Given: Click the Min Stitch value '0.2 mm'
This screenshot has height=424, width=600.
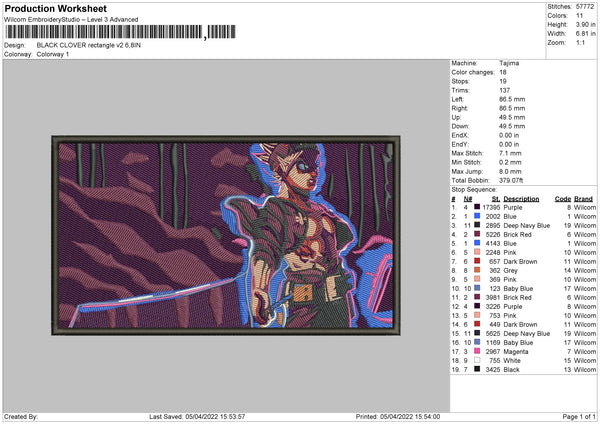Looking at the screenshot, I should pyautogui.click(x=510, y=162).
